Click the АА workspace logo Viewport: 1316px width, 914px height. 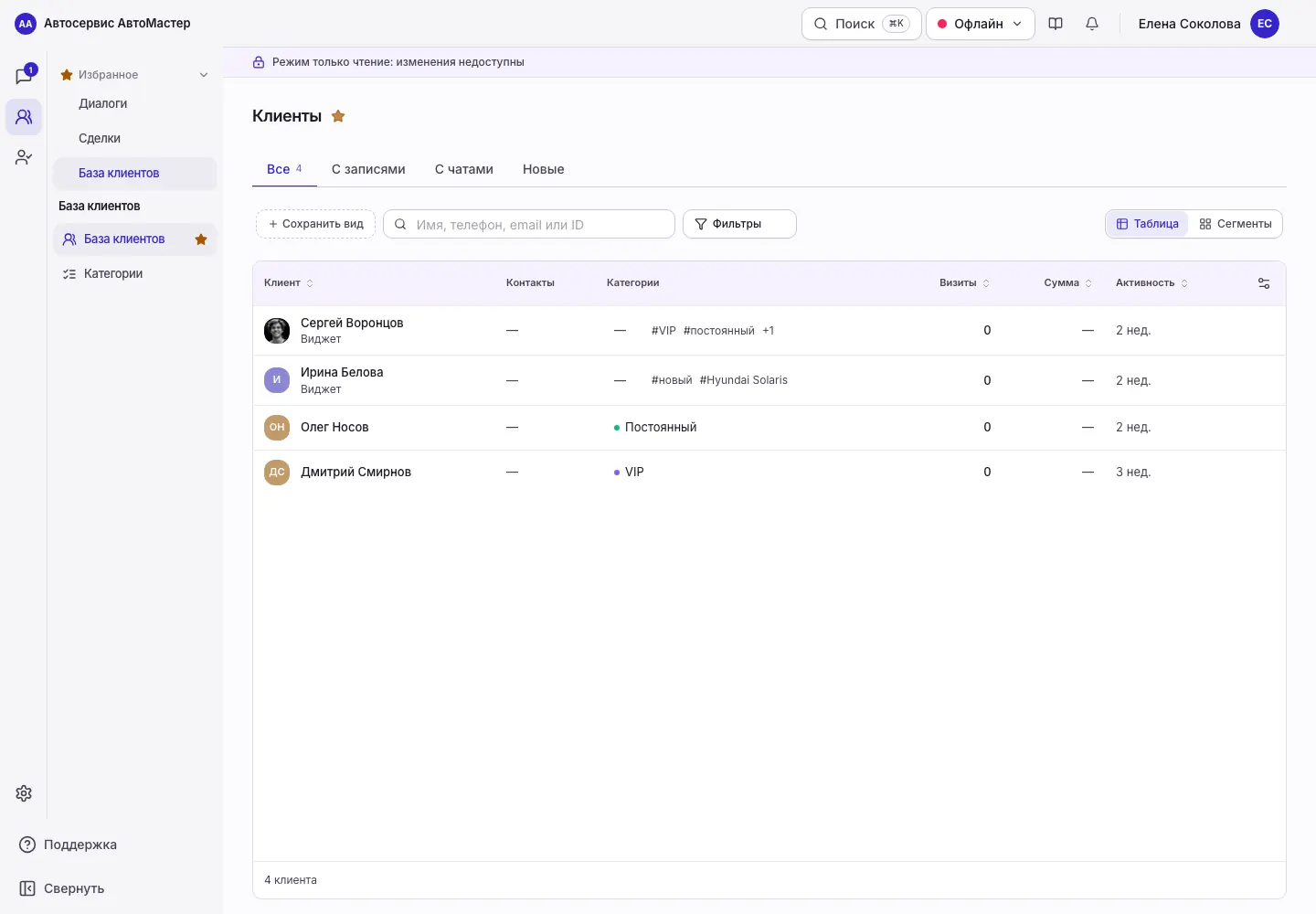(x=26, y=24)
